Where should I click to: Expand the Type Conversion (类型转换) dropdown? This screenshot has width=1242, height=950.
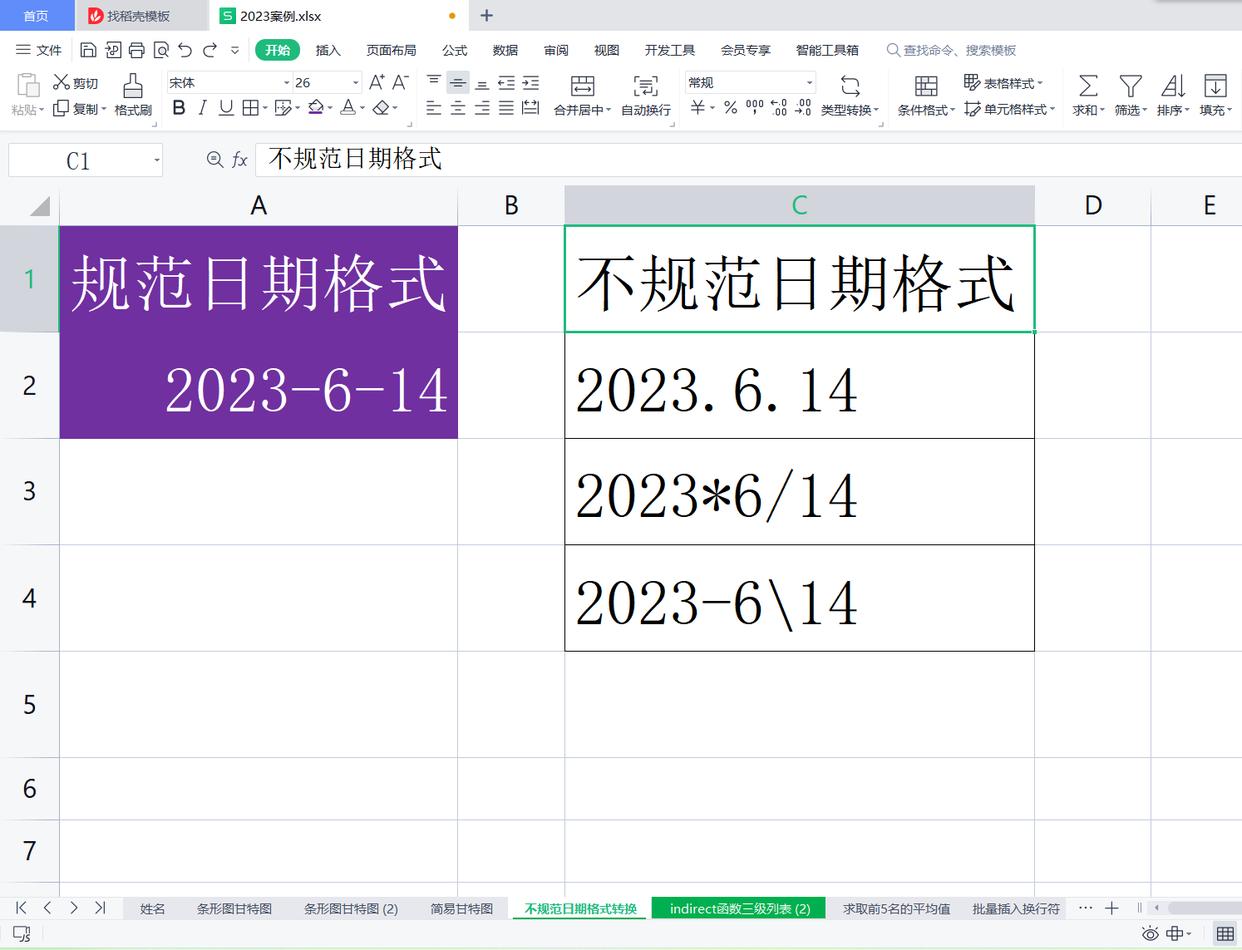[x=877, y=110]
